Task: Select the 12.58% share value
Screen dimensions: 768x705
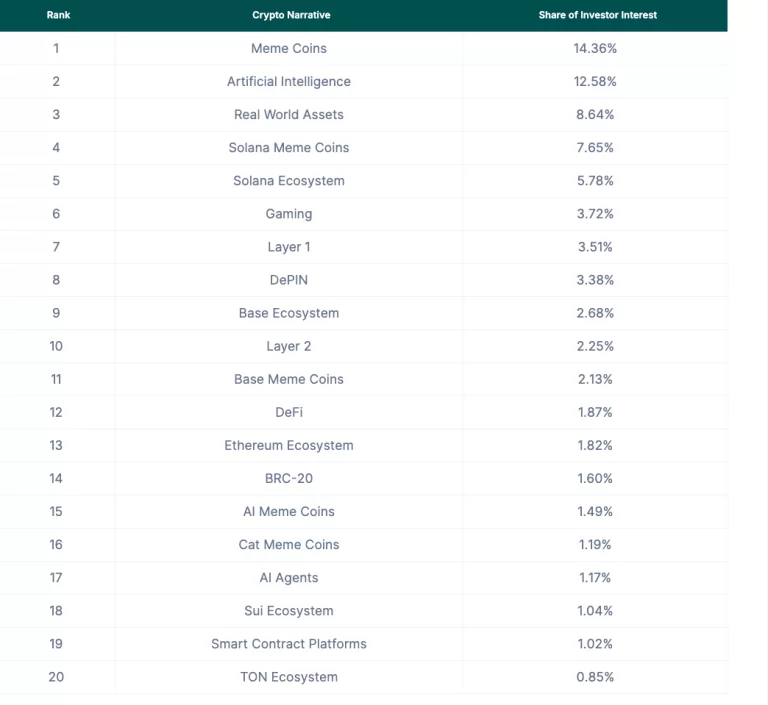Action: pos(595,81)
